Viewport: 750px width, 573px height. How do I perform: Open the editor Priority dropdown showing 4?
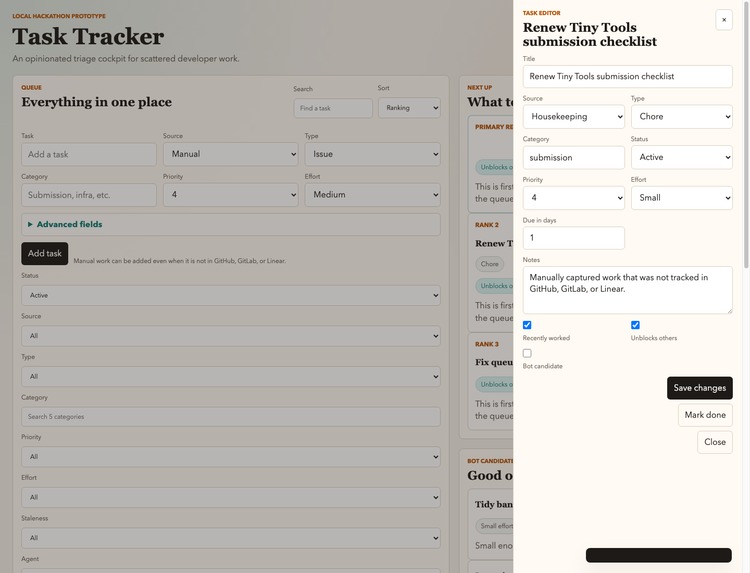(574, 198)
